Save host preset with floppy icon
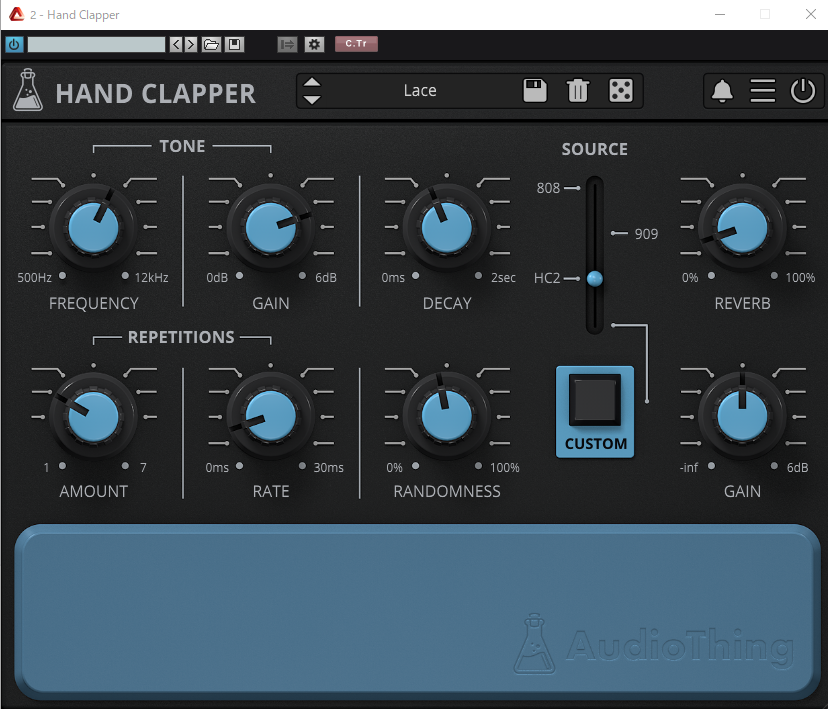Image resolution: width=828 pixels, height=709 pixels. pyautogui.click(x=234, y=44)
